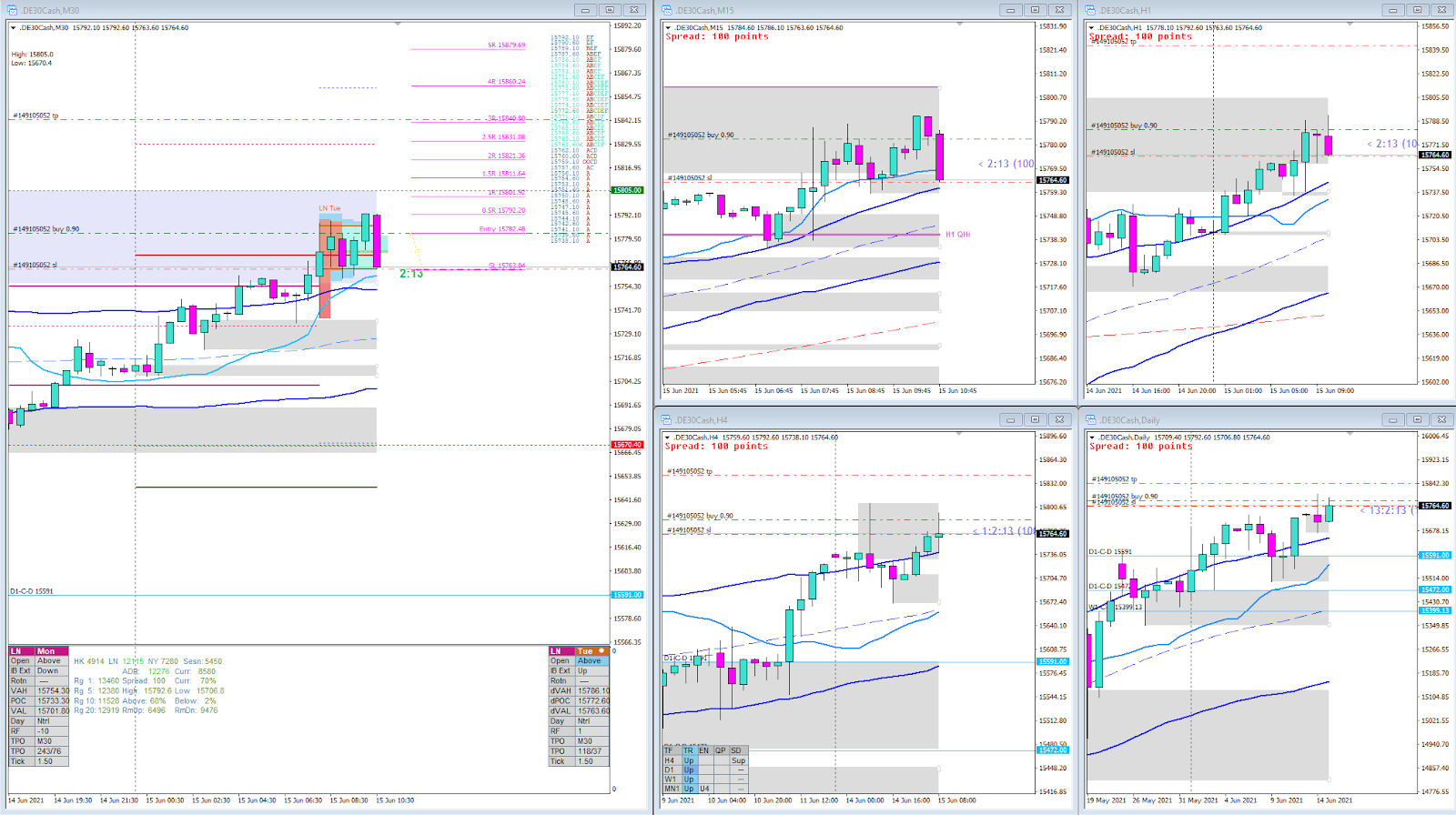Click the chart icon of the H4 window
Image resolution: width=1456 pixels, height=815 pixels.
(667, 419)
